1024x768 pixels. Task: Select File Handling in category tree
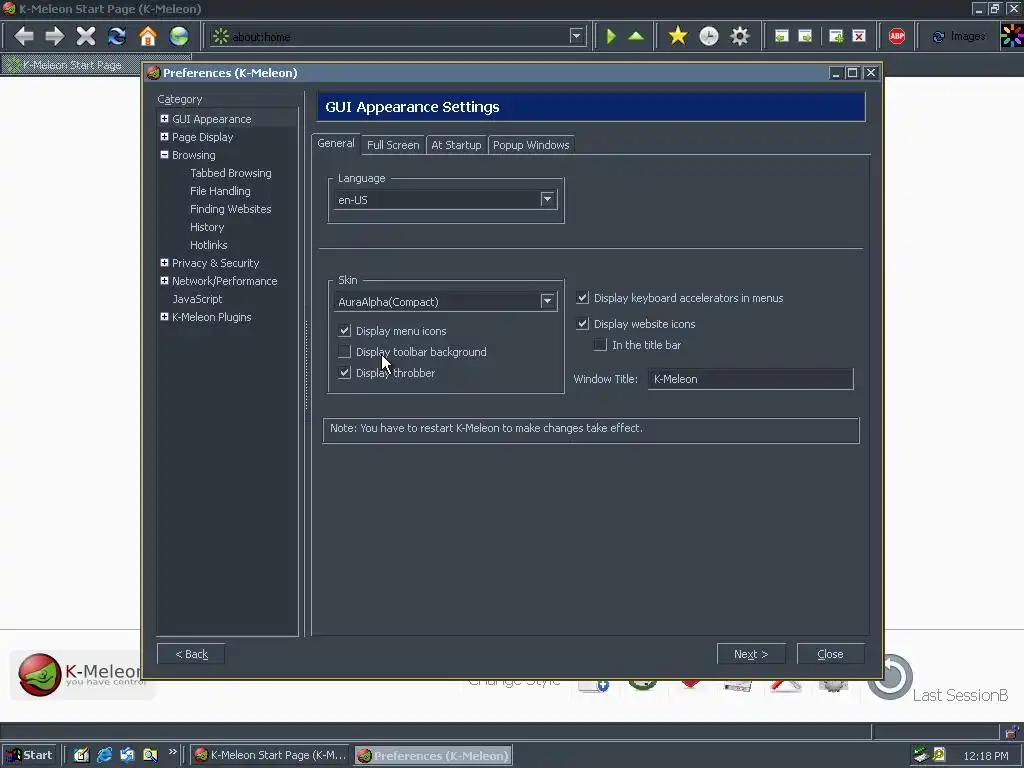(x=220, y=191)
